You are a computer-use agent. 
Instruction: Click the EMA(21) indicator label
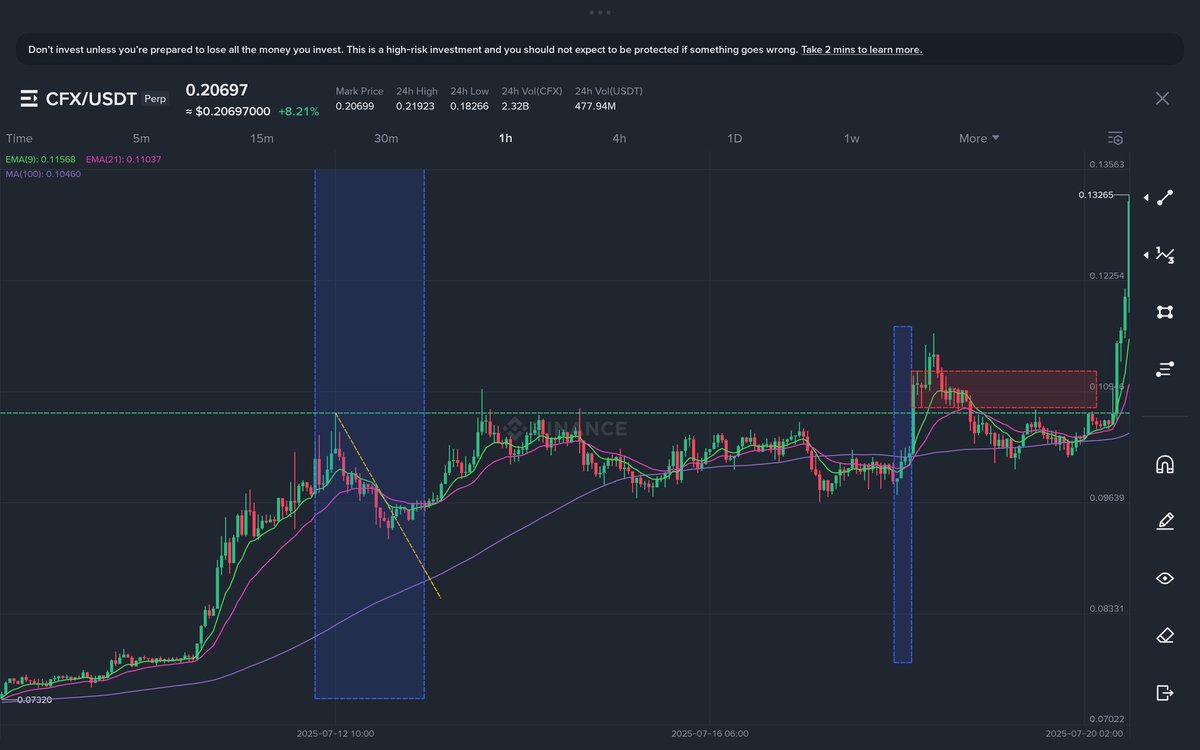(124, 160)
